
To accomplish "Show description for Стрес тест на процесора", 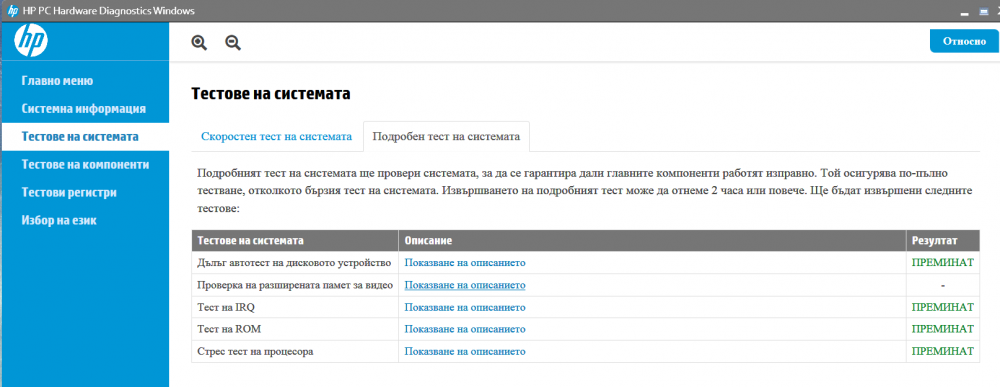I will pos(465,351).
